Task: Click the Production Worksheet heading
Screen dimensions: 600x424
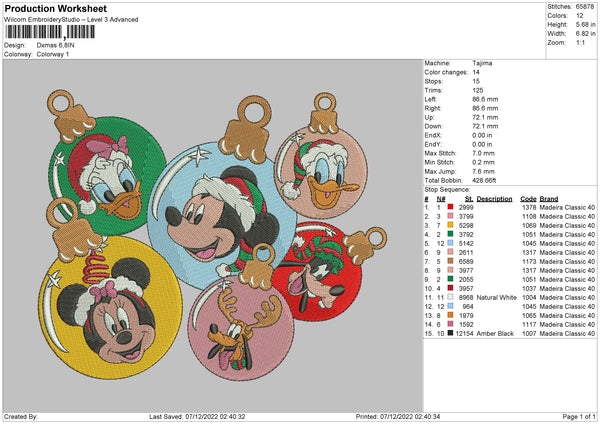Action: coord(56,8)
